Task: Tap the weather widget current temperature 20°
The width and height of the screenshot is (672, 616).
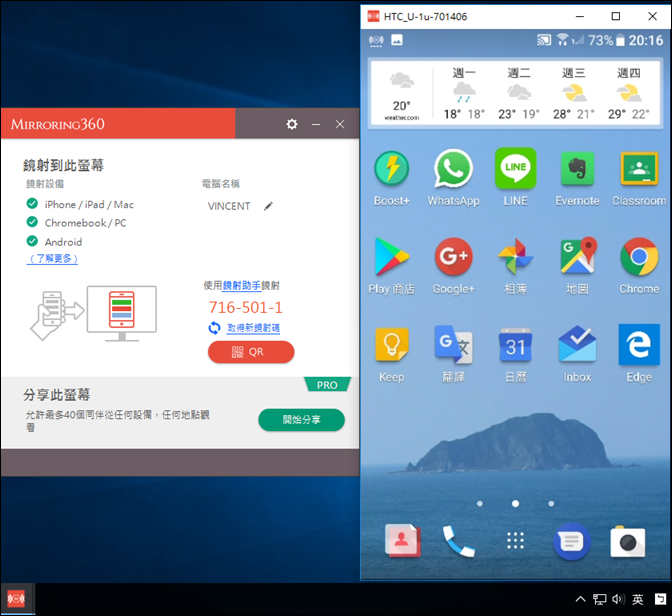Action: [x=402, y=106]
